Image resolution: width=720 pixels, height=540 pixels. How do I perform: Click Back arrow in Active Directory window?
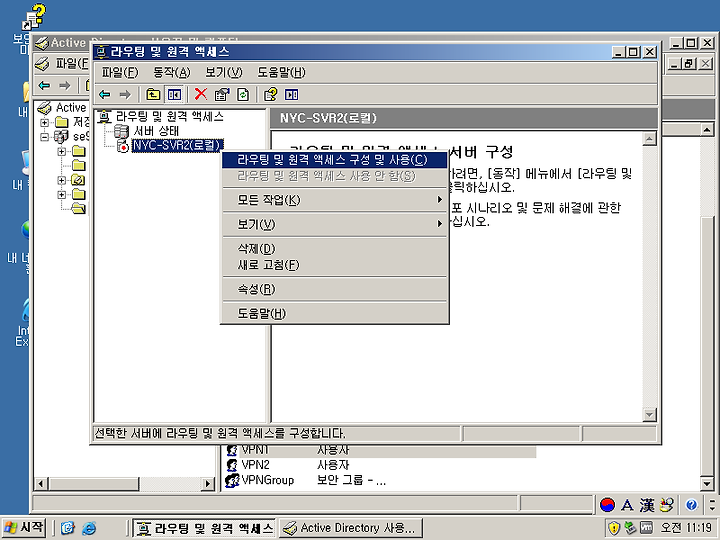point(45,85)
